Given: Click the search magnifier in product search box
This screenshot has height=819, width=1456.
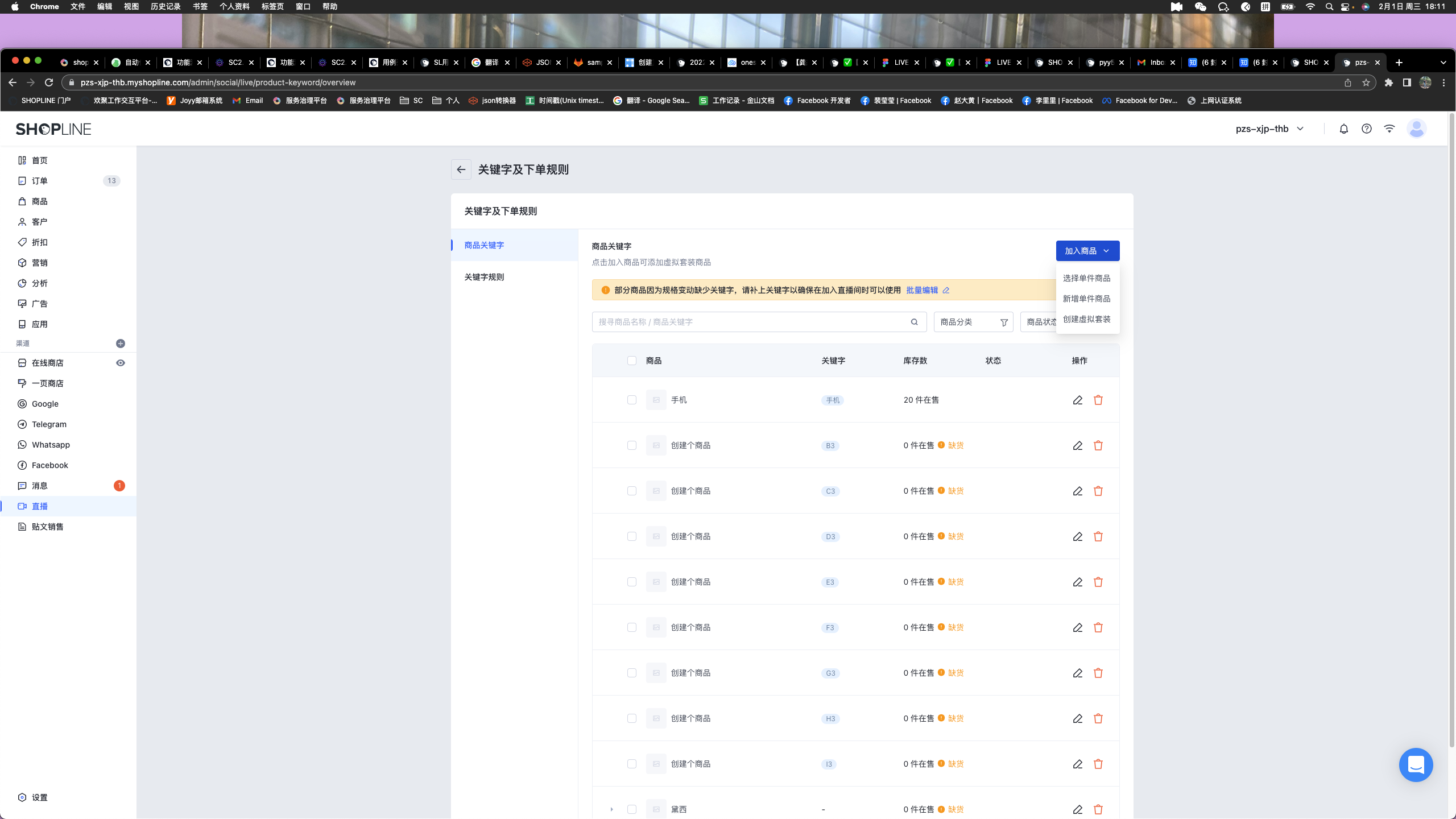Looking at the screenshot, I should [x=914, y=322].
